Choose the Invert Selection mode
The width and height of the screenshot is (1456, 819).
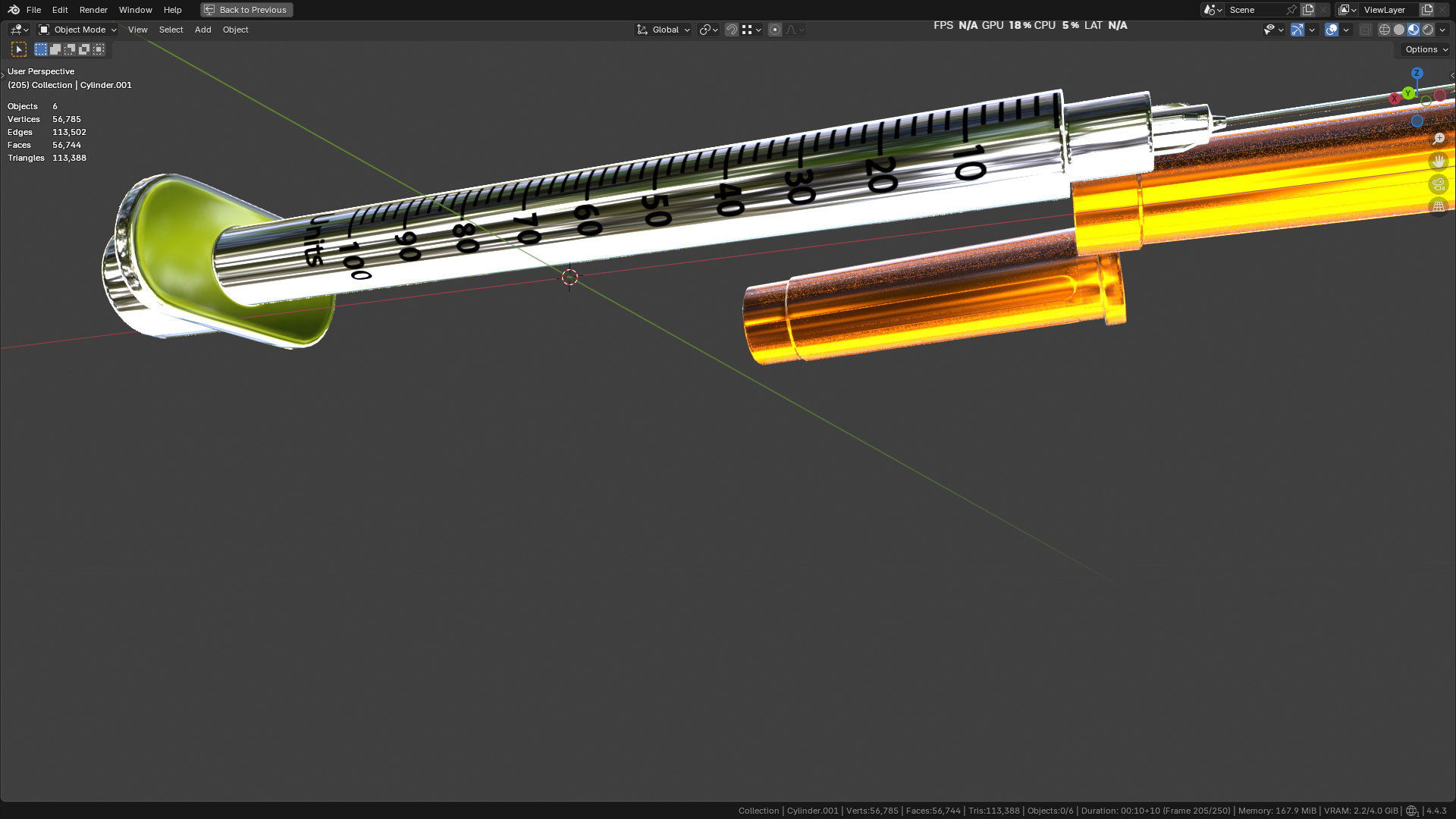pos(84,49)
